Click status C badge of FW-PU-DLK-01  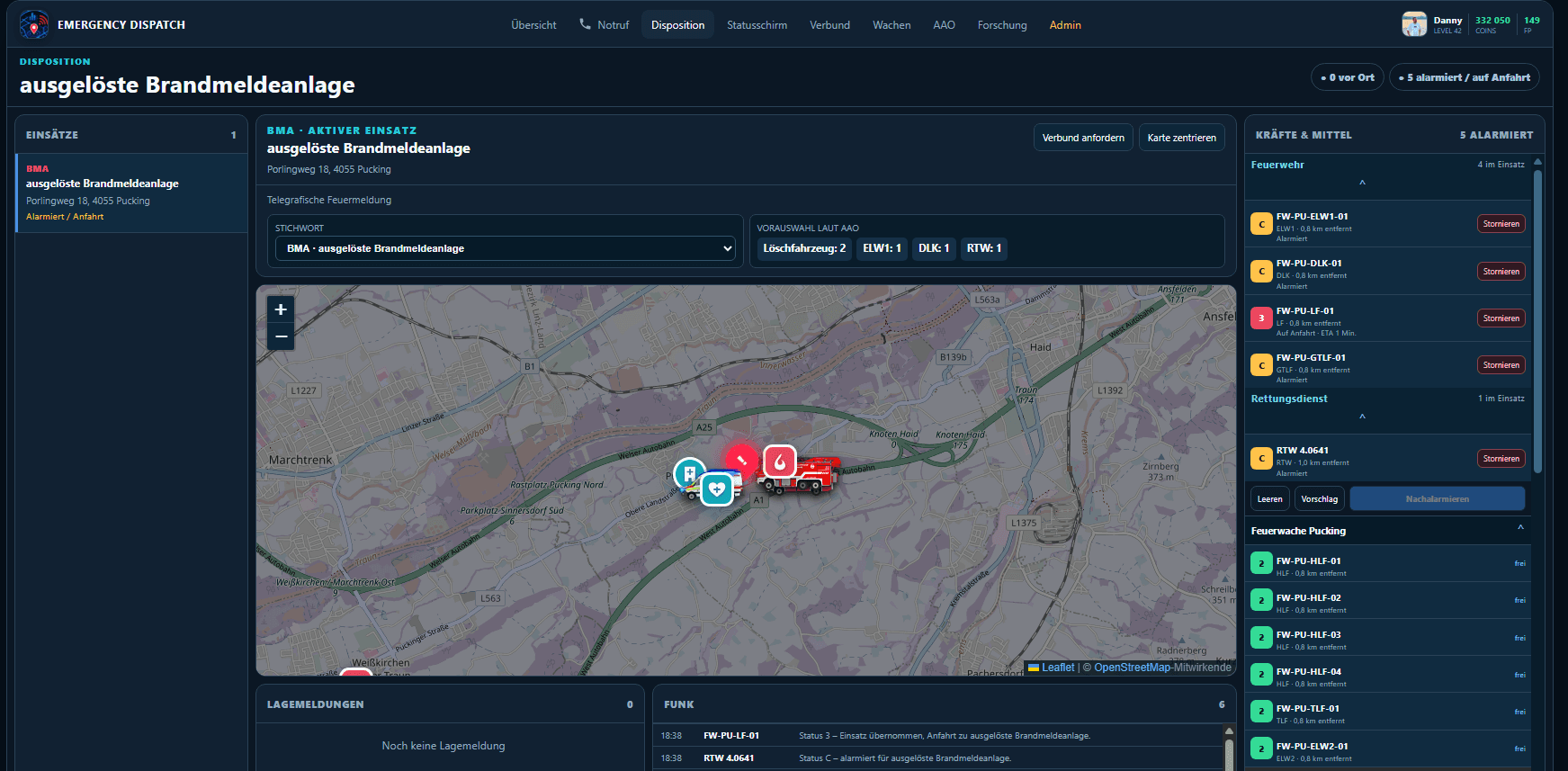(1261, 271)
